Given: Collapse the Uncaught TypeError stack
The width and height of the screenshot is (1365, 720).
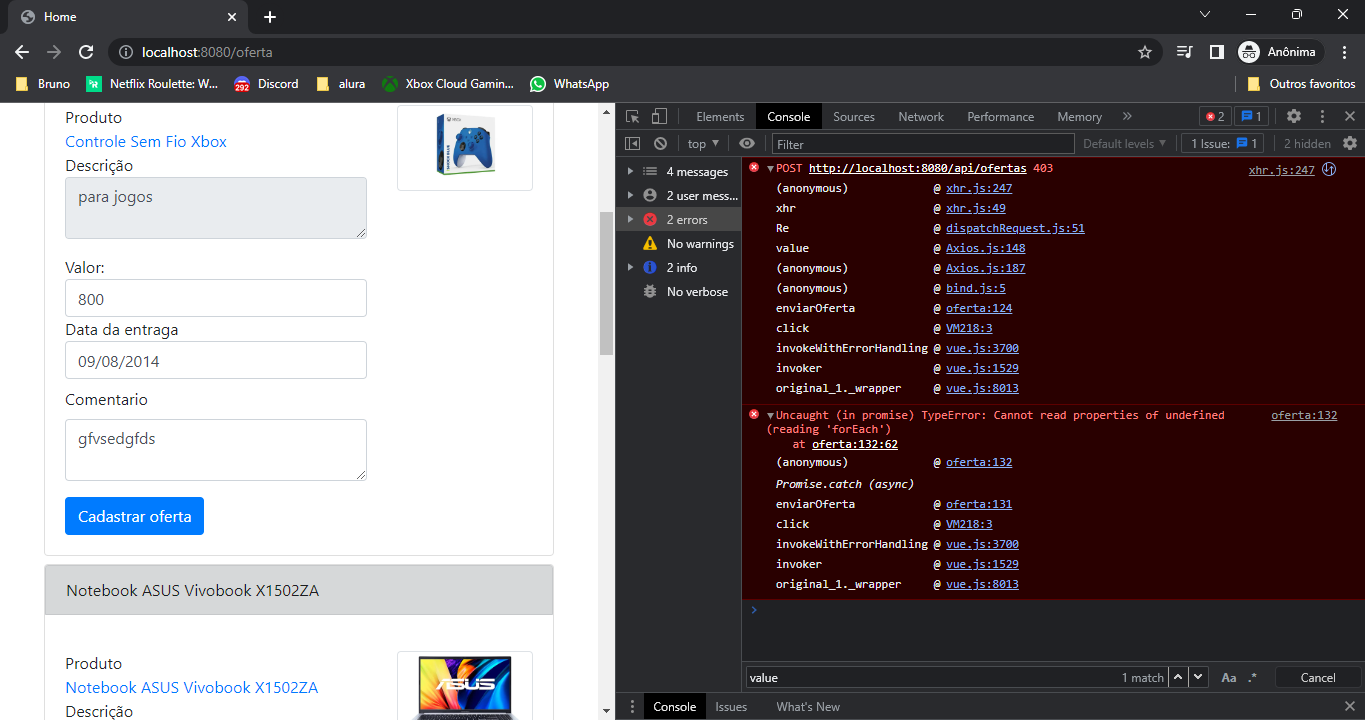Looking at the screenshot, I should click(770, 416).
